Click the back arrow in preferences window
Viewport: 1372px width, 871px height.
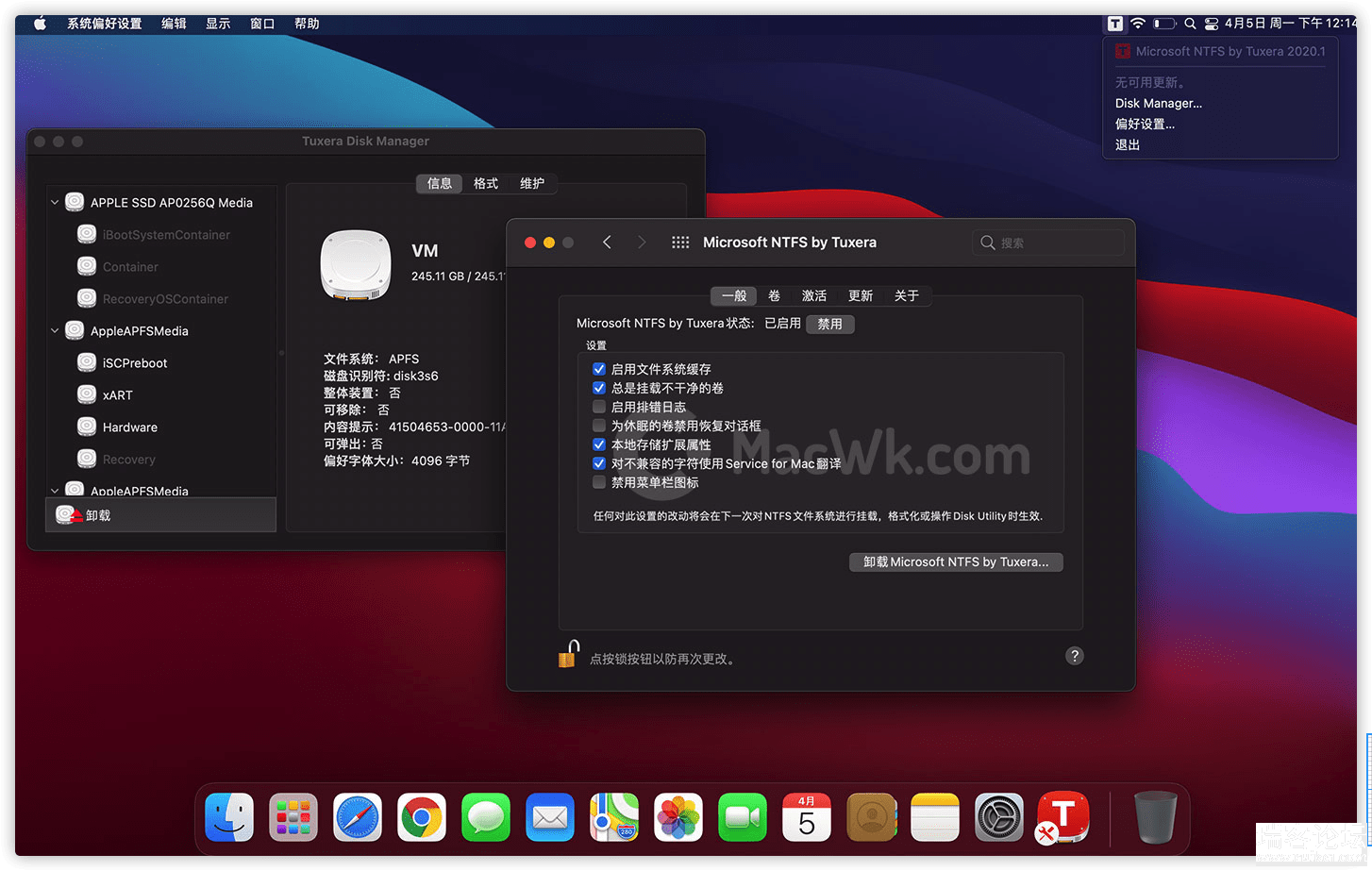tap(607, 243)
